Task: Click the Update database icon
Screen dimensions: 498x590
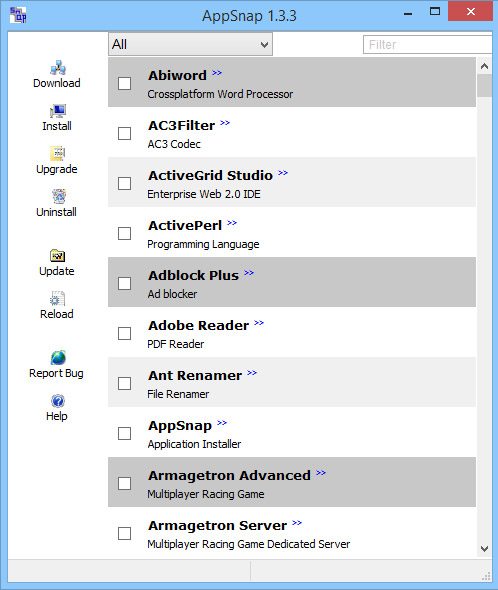Action: [x=58, y=256]
